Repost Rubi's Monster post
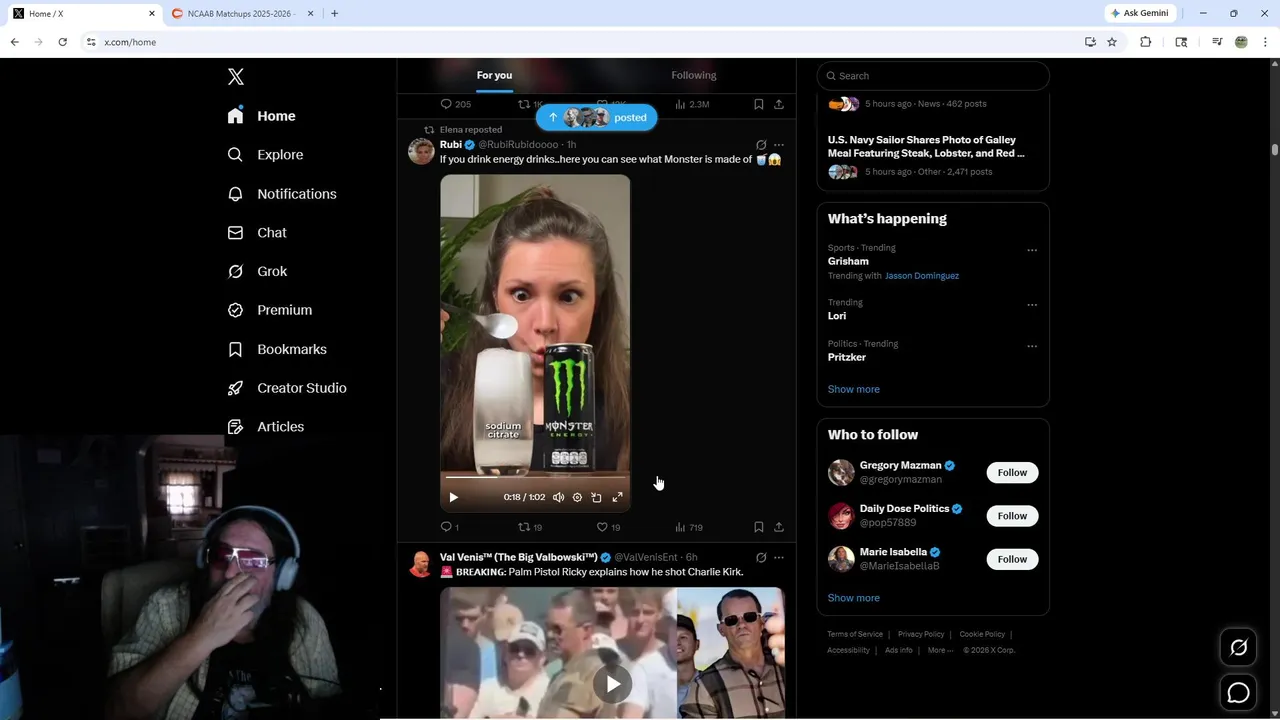The height and width of the screenshot is (720, 1280). tap(530, 527)
